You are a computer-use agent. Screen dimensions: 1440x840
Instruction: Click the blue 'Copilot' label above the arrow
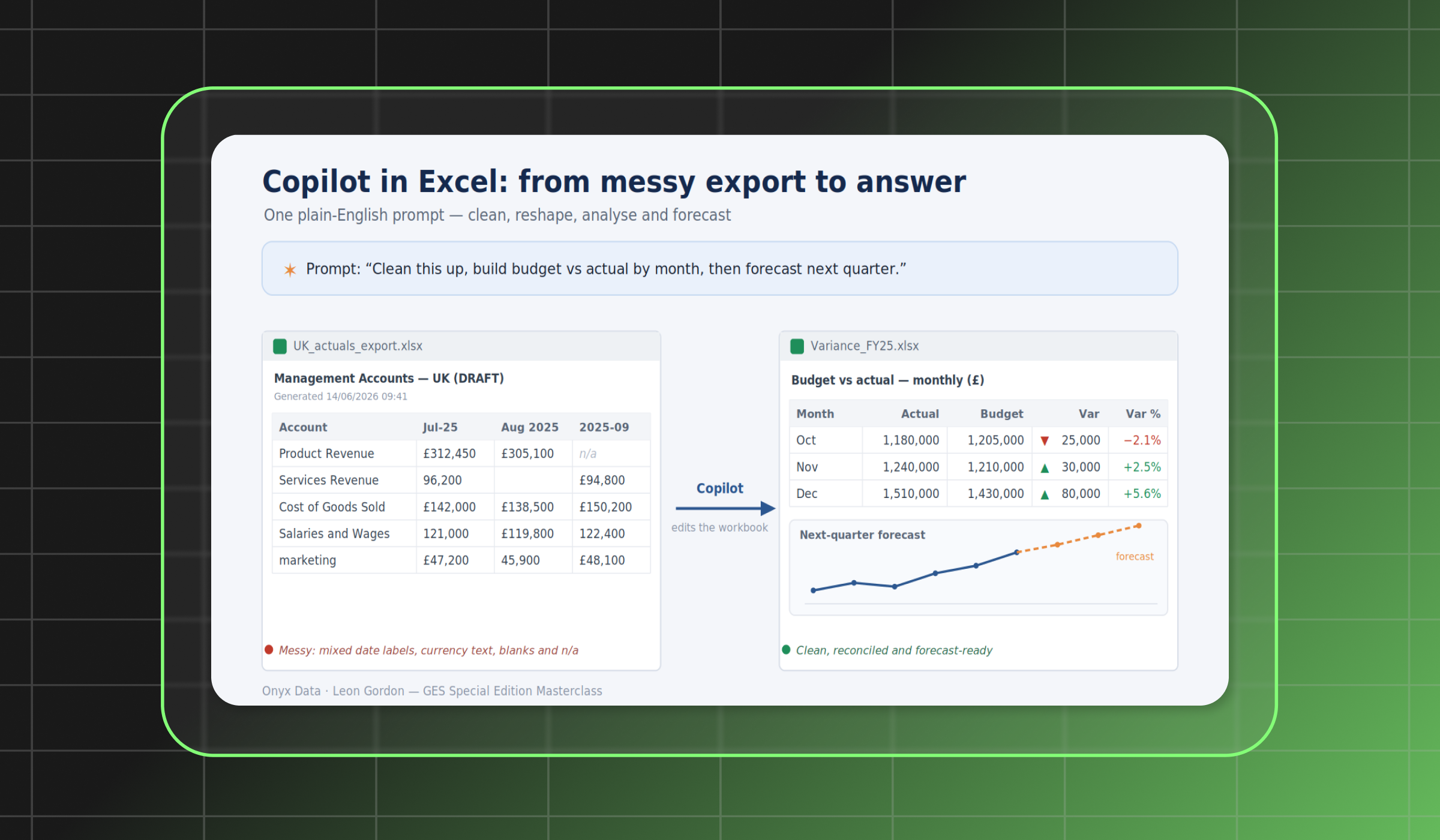tap(720, 488)
